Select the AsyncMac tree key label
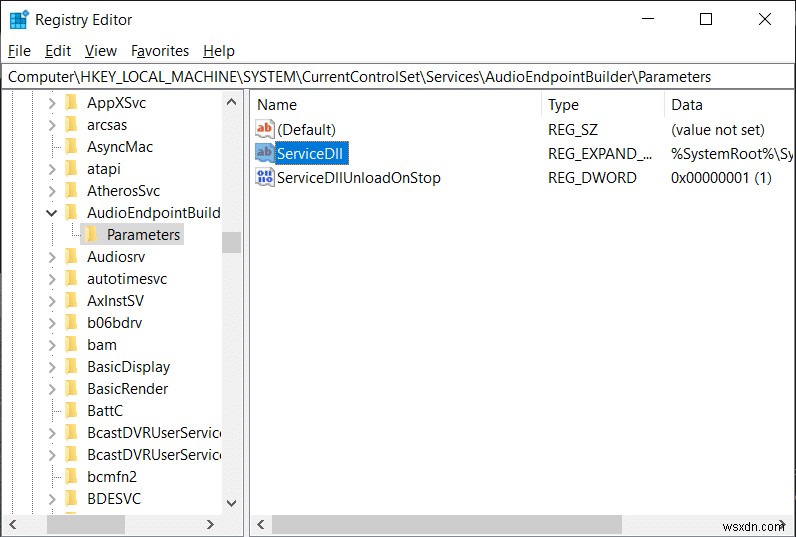 pyautogui.click(x=120, y=147)
